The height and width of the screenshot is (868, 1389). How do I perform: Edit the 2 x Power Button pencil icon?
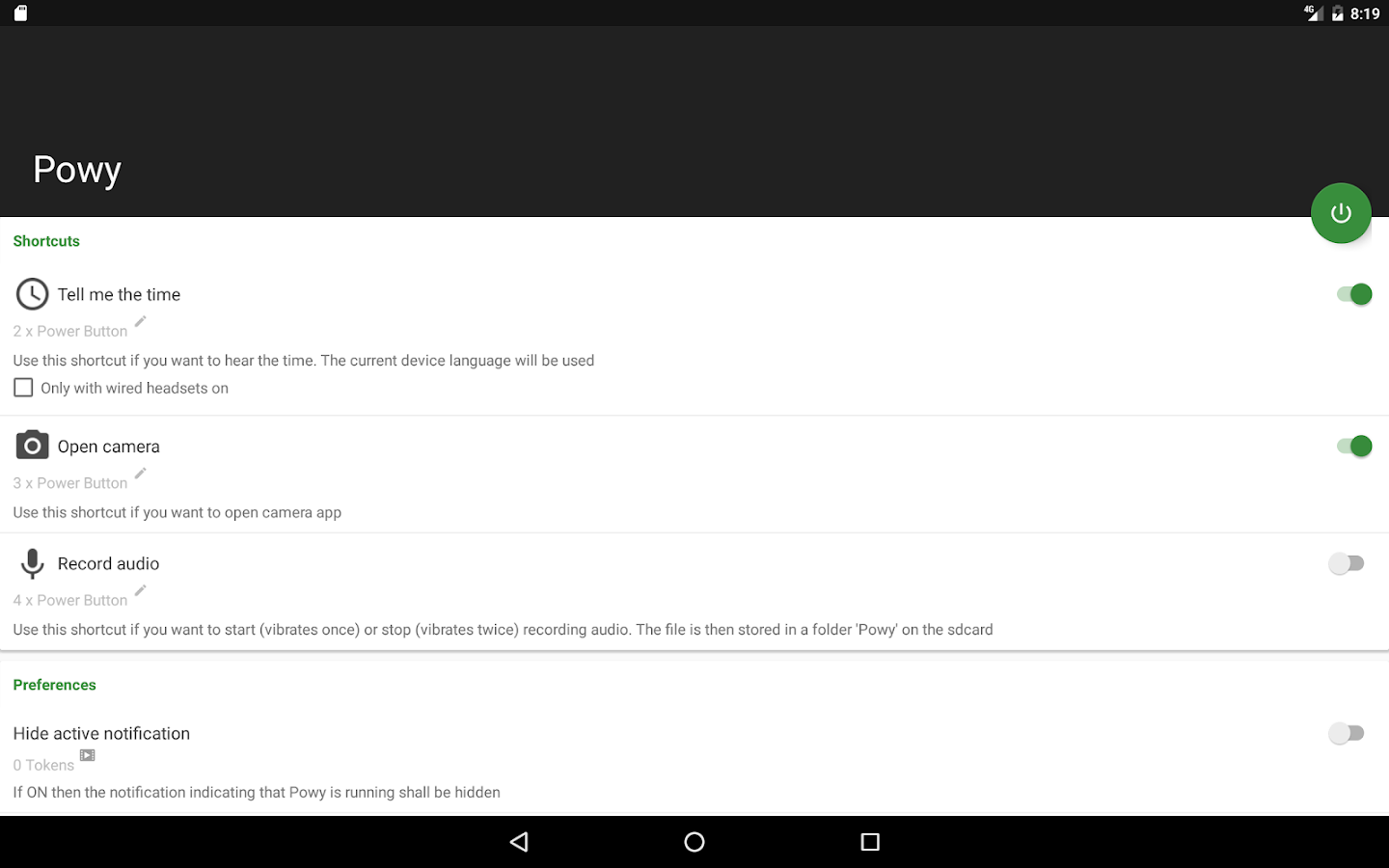[141, 321]
